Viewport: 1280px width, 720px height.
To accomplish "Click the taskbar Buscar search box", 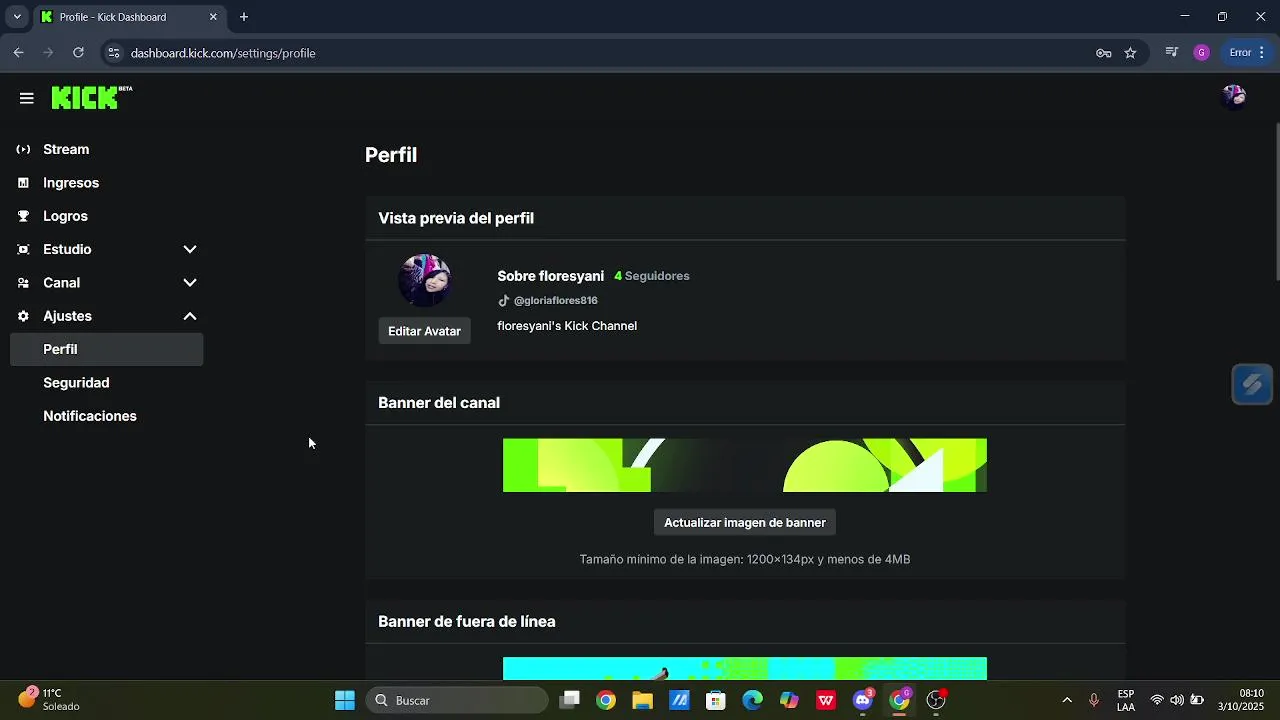I will [457, 700].
